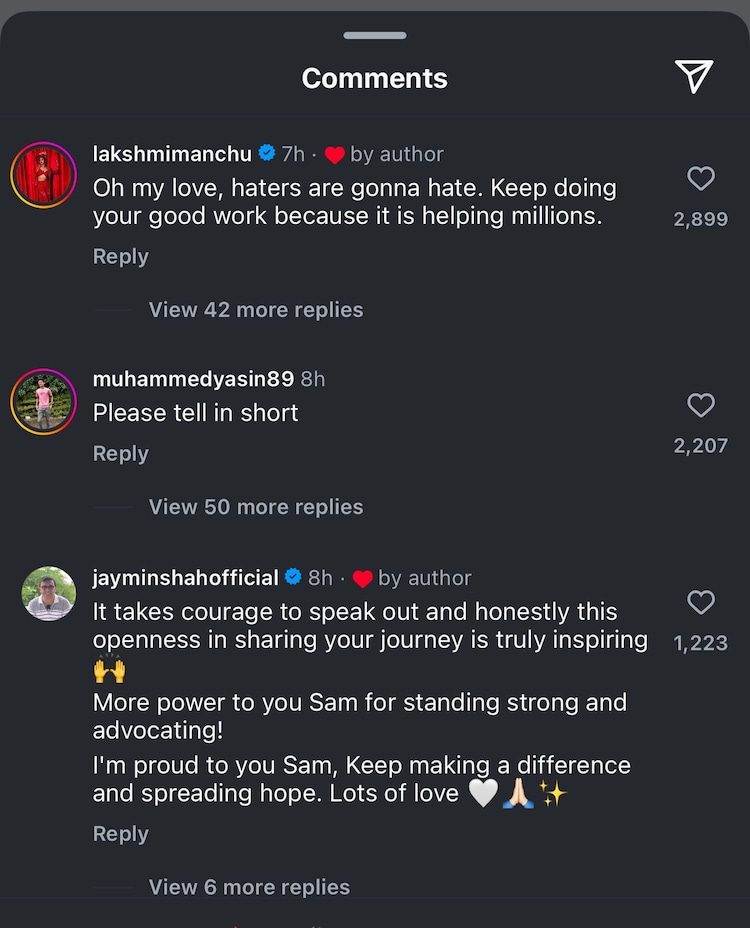This screenshot has height=928, width=750.
Task: Open muhammedyasin89's profile picture
Action: 44,402
